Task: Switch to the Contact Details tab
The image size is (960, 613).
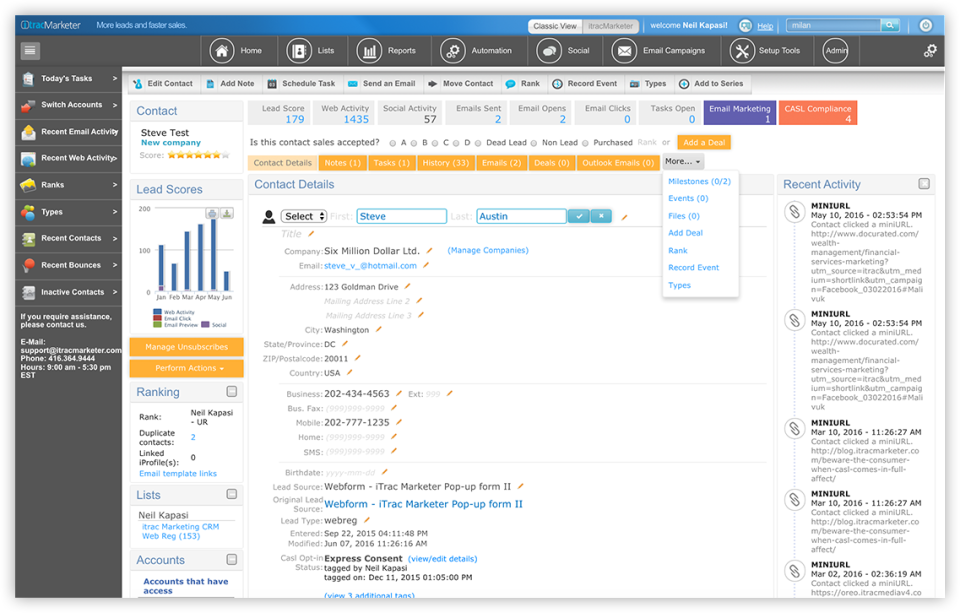Action: point(283,163)
